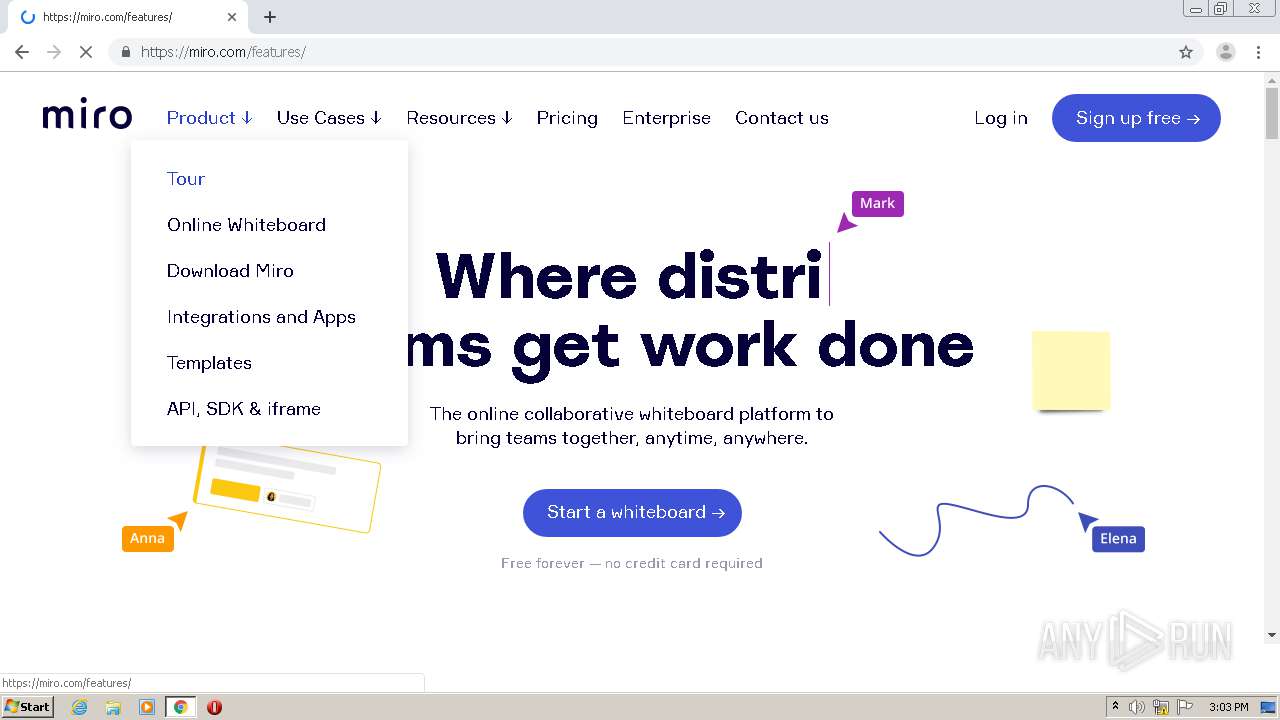This screenshot has width=1280, height=720.
Task: Open a new browser tab
Action: click(270, 17)
